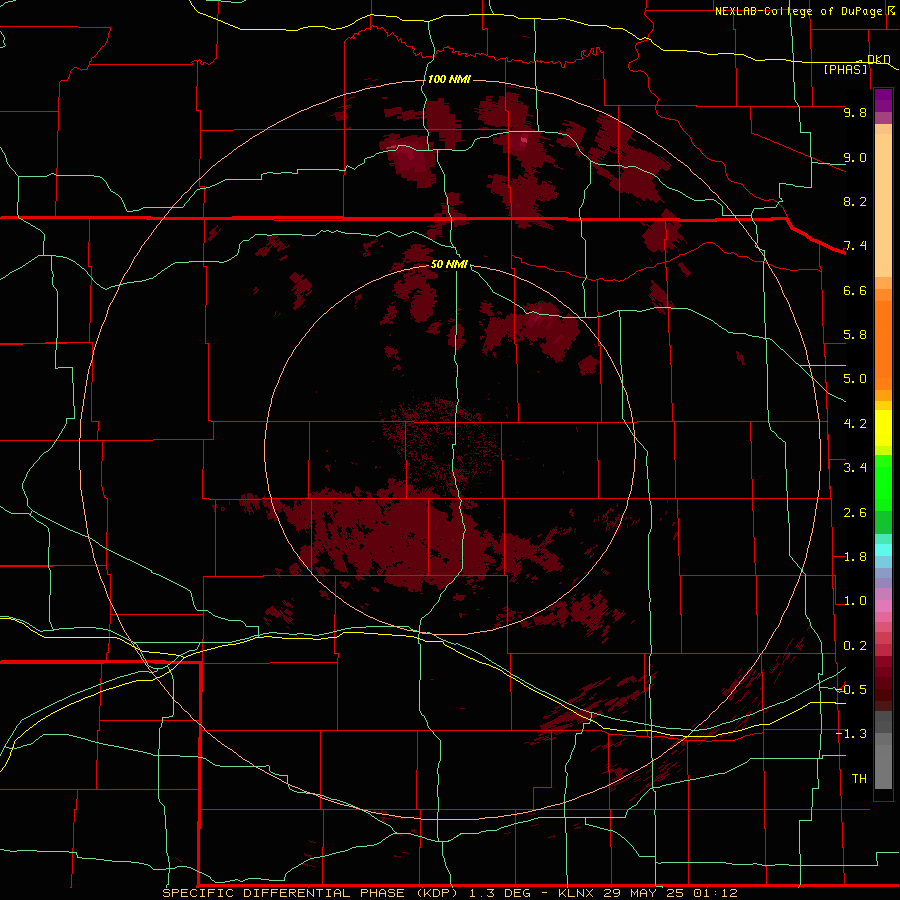The height and width of the screenshot is (900, 900).
Task: Click the TH threshold label
Action: (859, 779)
